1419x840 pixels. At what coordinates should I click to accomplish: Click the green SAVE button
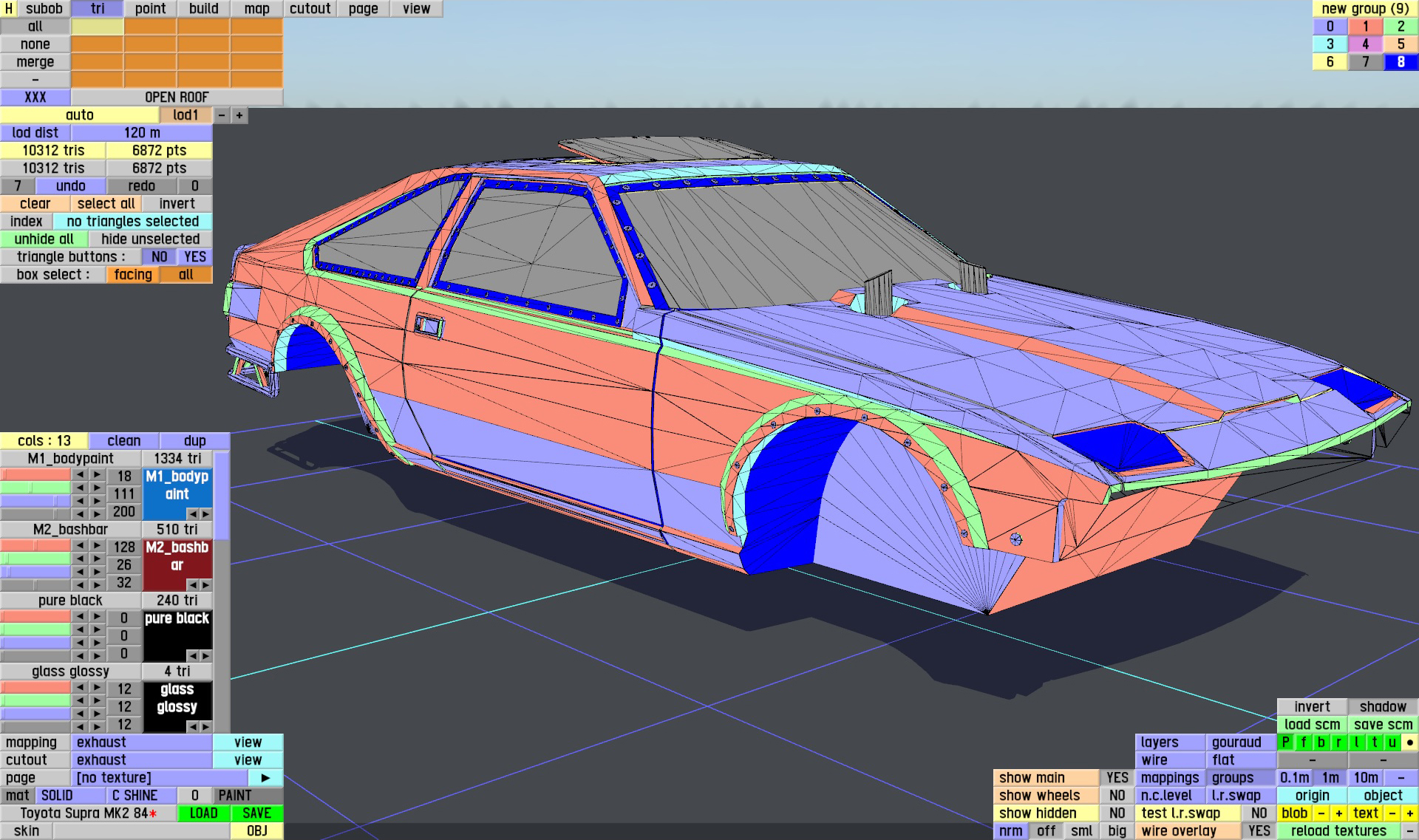pyautogui.click(x=256, y=813)
